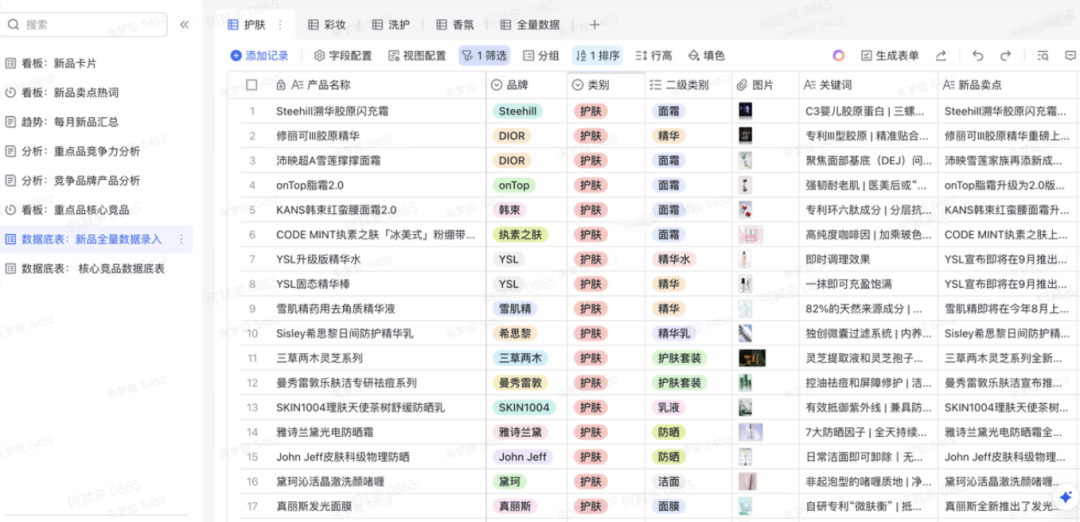The width and height of the screenshot is (1080, 522).
Task: Click the 关键词 column header
Action: (869, 85)
